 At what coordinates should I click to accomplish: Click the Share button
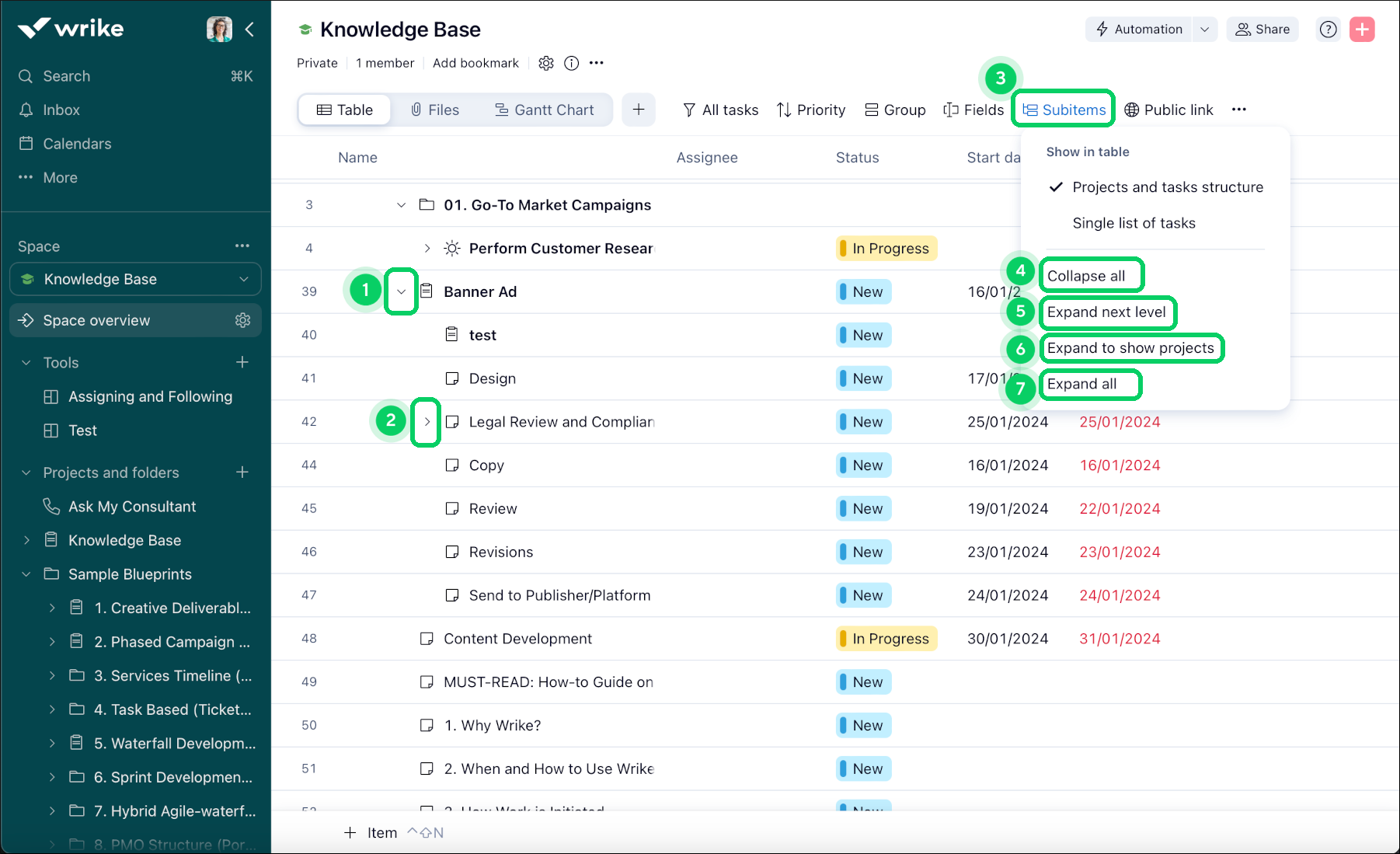[x=1262, y=29]
